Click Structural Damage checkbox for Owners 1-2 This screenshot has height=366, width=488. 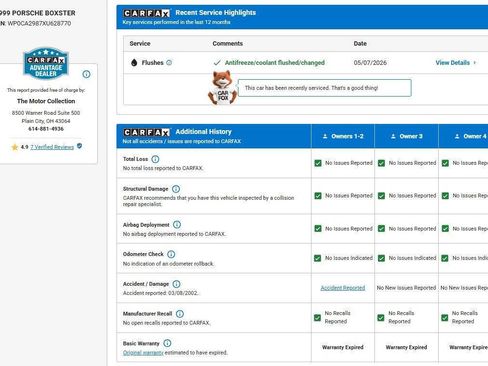[318, 196]
